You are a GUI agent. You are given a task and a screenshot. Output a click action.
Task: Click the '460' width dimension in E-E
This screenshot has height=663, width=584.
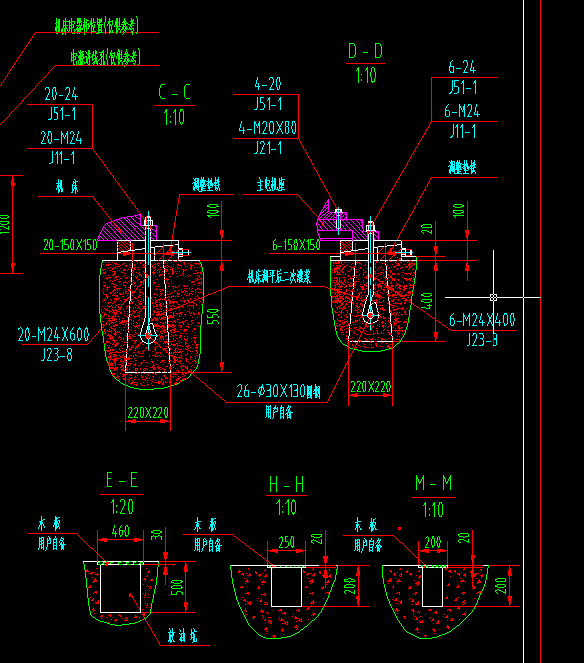121,531
